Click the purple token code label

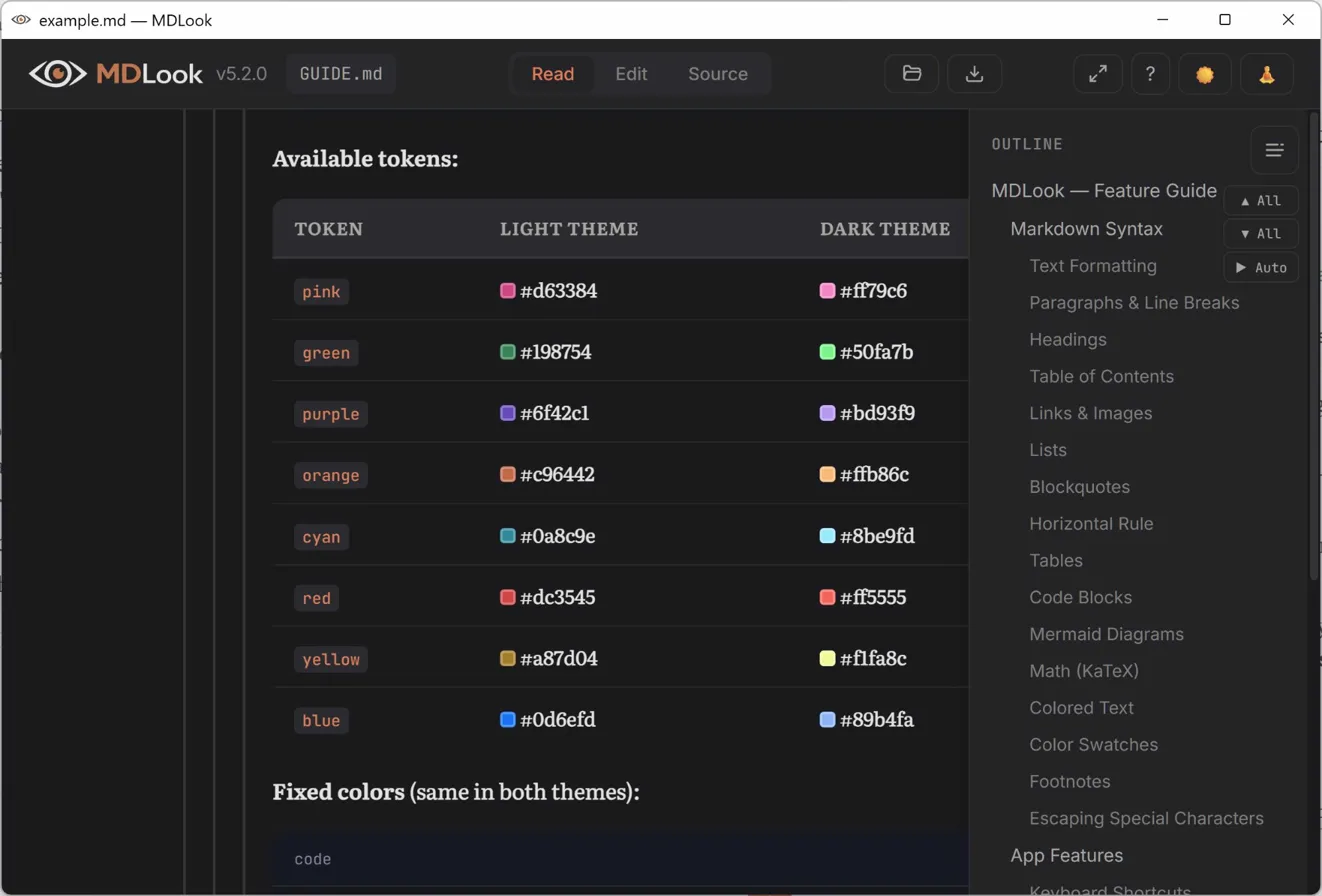tap(331, 414)
